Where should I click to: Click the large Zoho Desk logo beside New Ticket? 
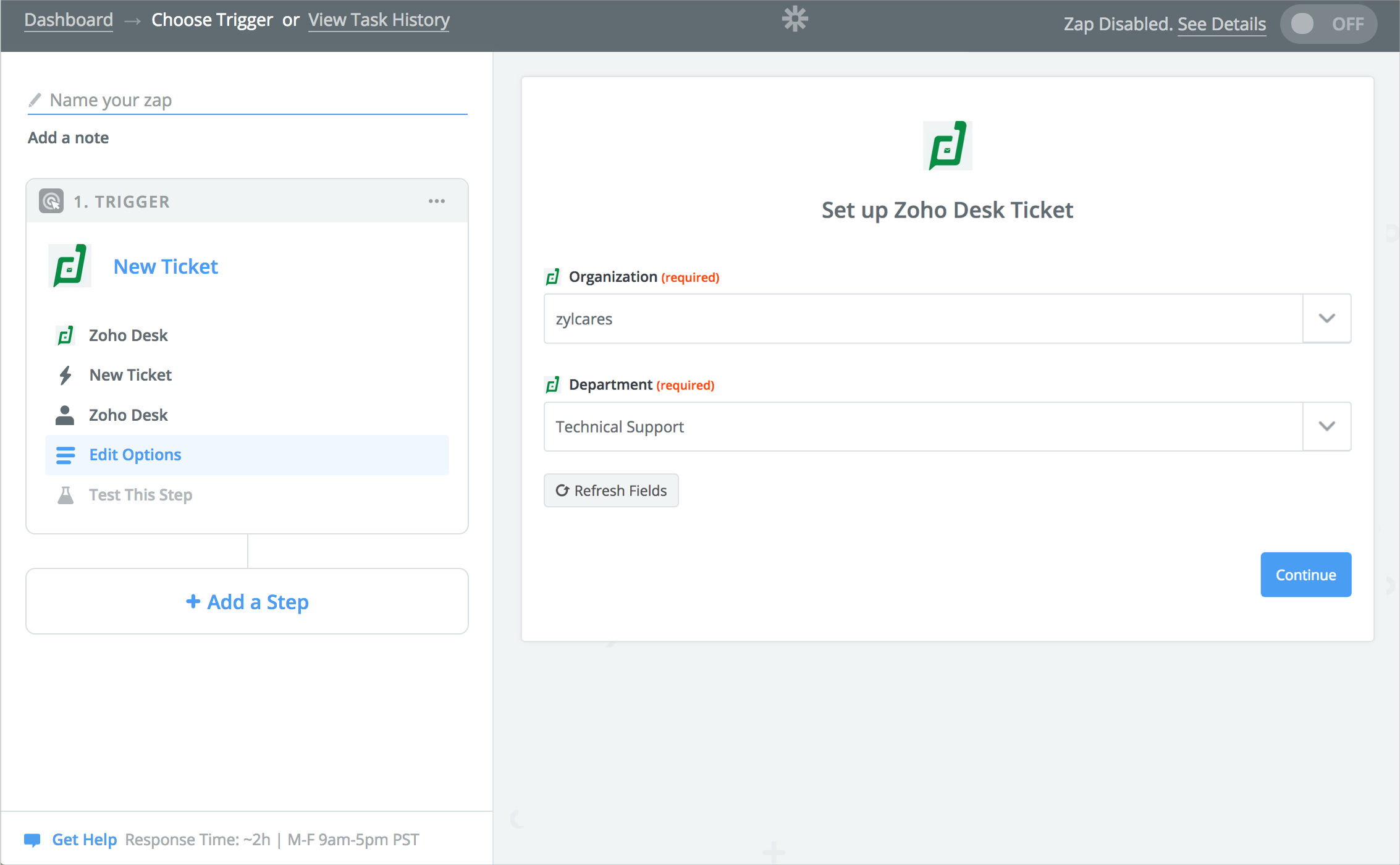[x=70, y=266]
